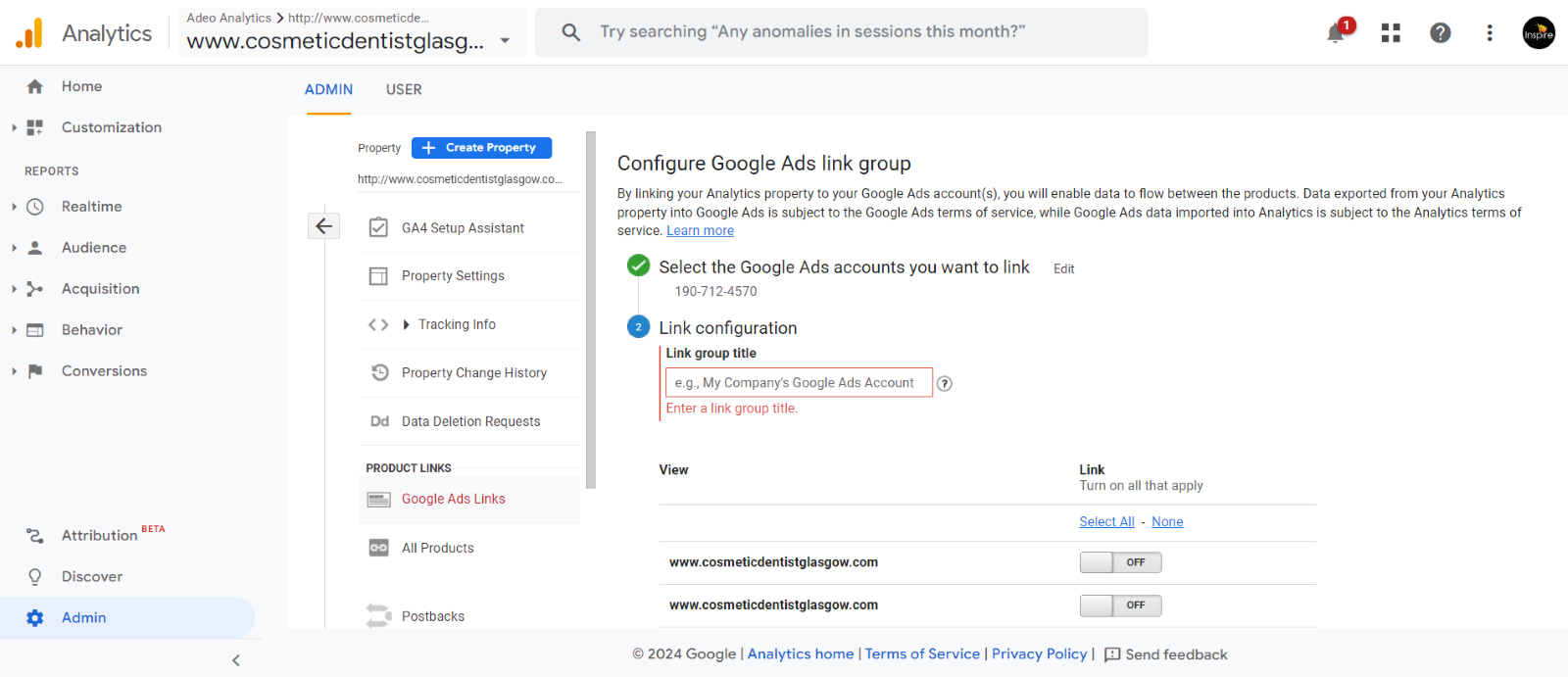Screen dimensions: 1568x677
Task: Click the Create Property button
Action: tap(481, 148)
